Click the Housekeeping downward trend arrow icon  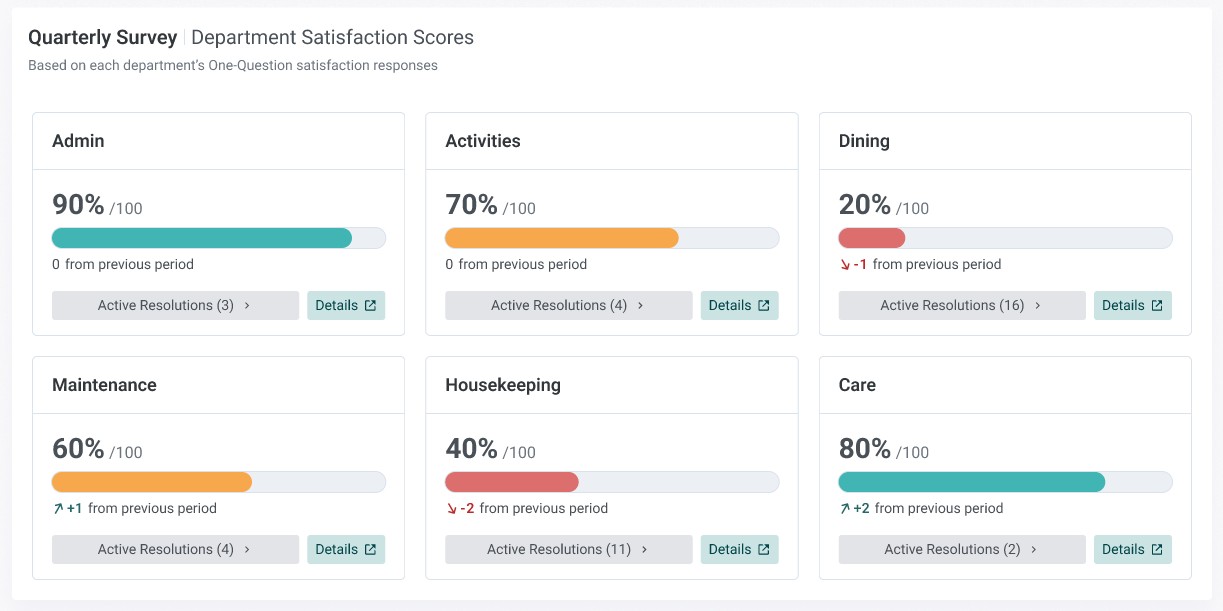(x=452, y=509)
